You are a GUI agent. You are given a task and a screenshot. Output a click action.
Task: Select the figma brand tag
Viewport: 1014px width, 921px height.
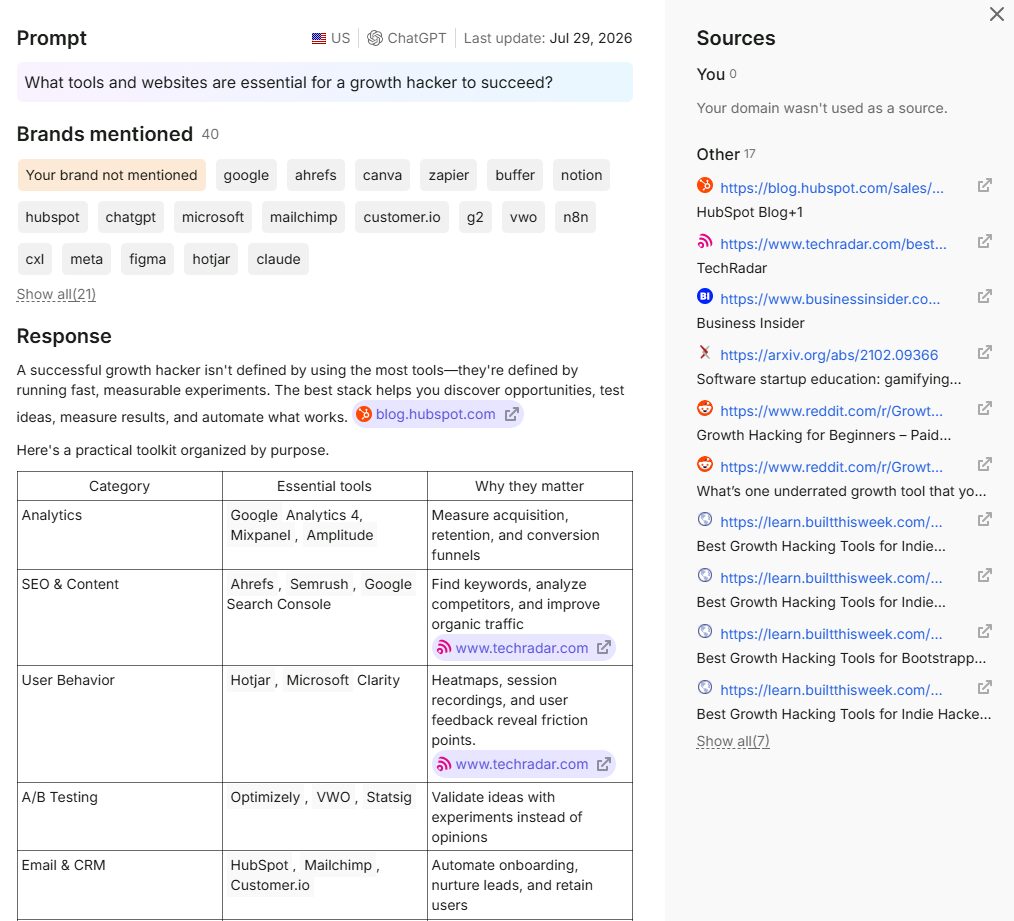click(x=147, y=259)
